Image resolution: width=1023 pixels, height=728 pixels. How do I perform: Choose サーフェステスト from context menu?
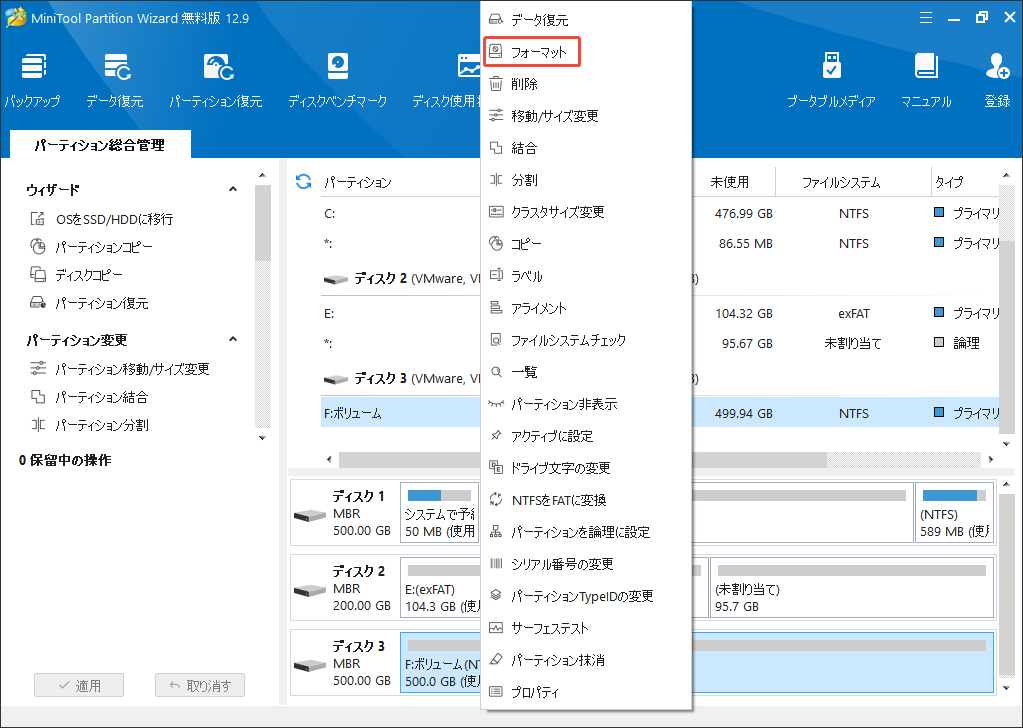(586, 628)
